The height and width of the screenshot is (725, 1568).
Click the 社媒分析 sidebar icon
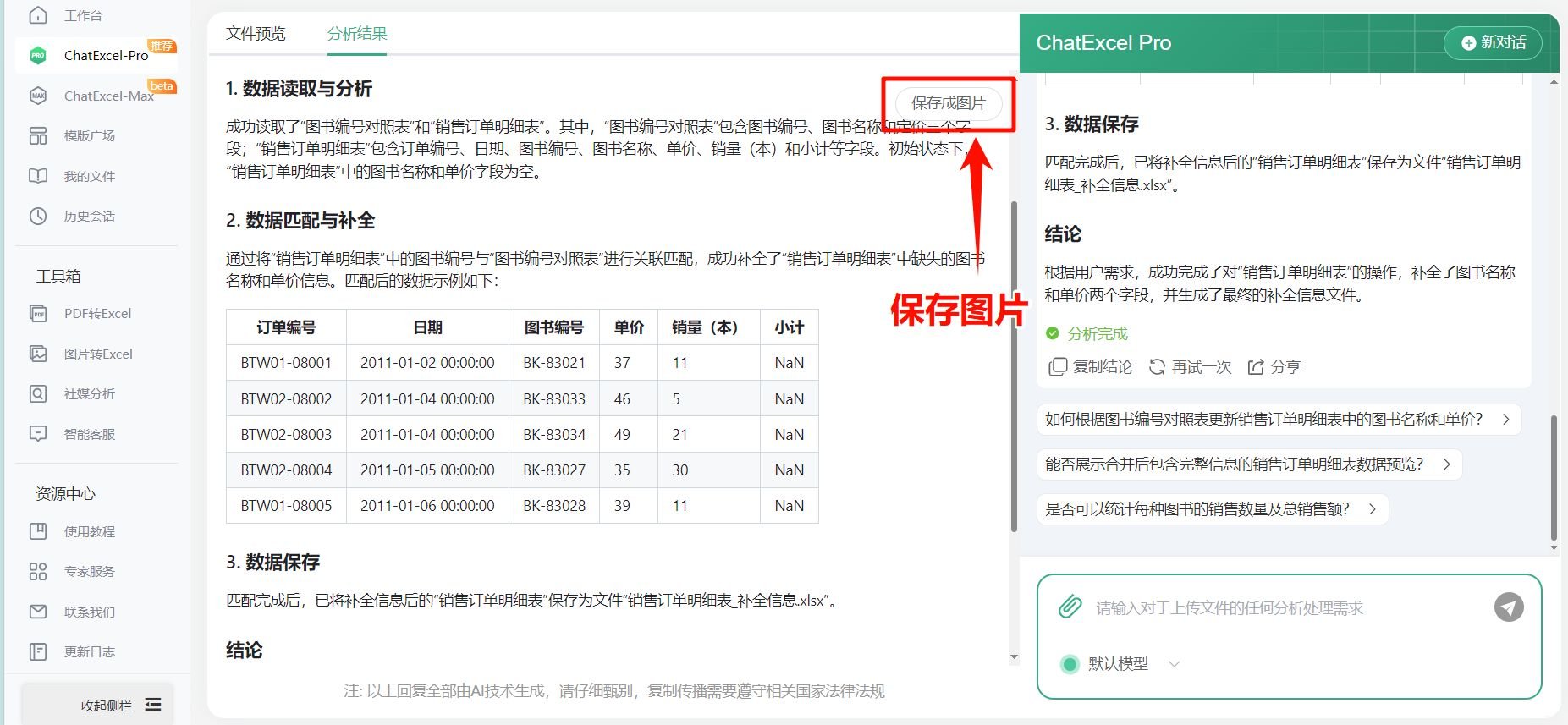tap(38, 393)
